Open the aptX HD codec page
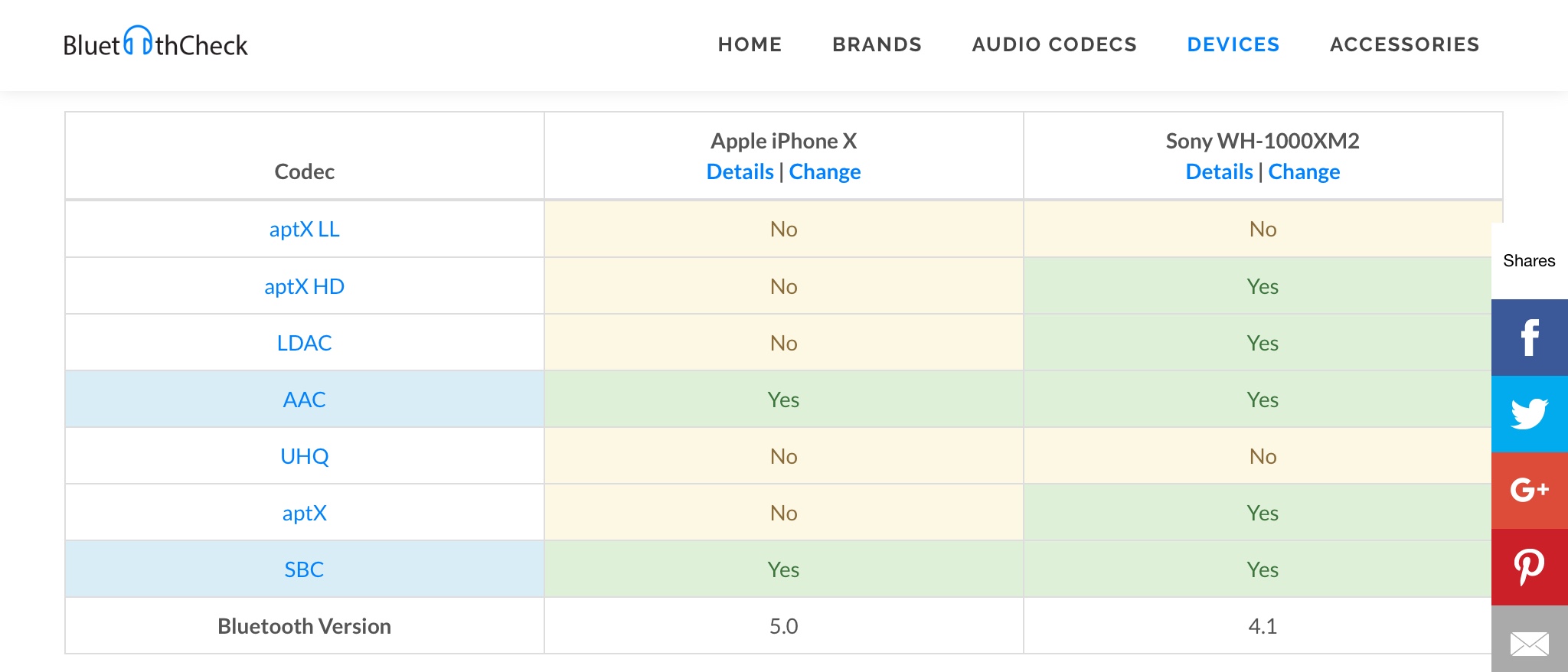This screenshot has height=672, width=1568. [x=304, y=286]
